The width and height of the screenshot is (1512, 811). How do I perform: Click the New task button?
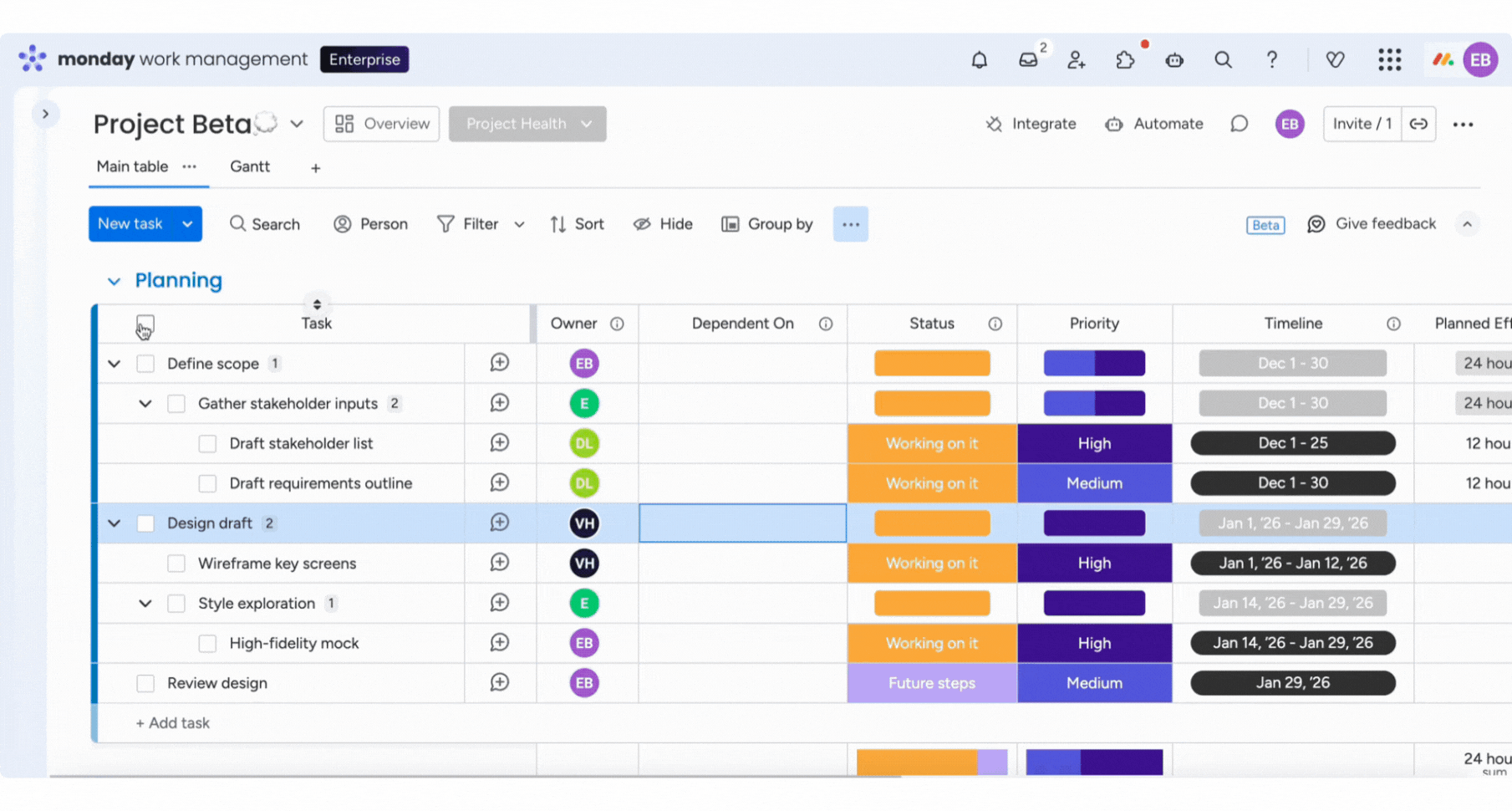[x=130, y=224]
